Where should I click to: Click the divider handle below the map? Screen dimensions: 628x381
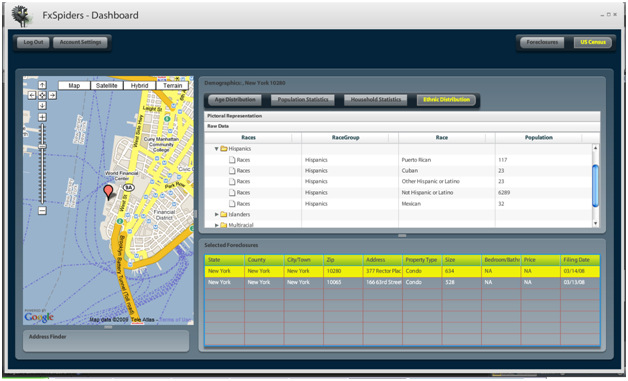pos(108,327)
